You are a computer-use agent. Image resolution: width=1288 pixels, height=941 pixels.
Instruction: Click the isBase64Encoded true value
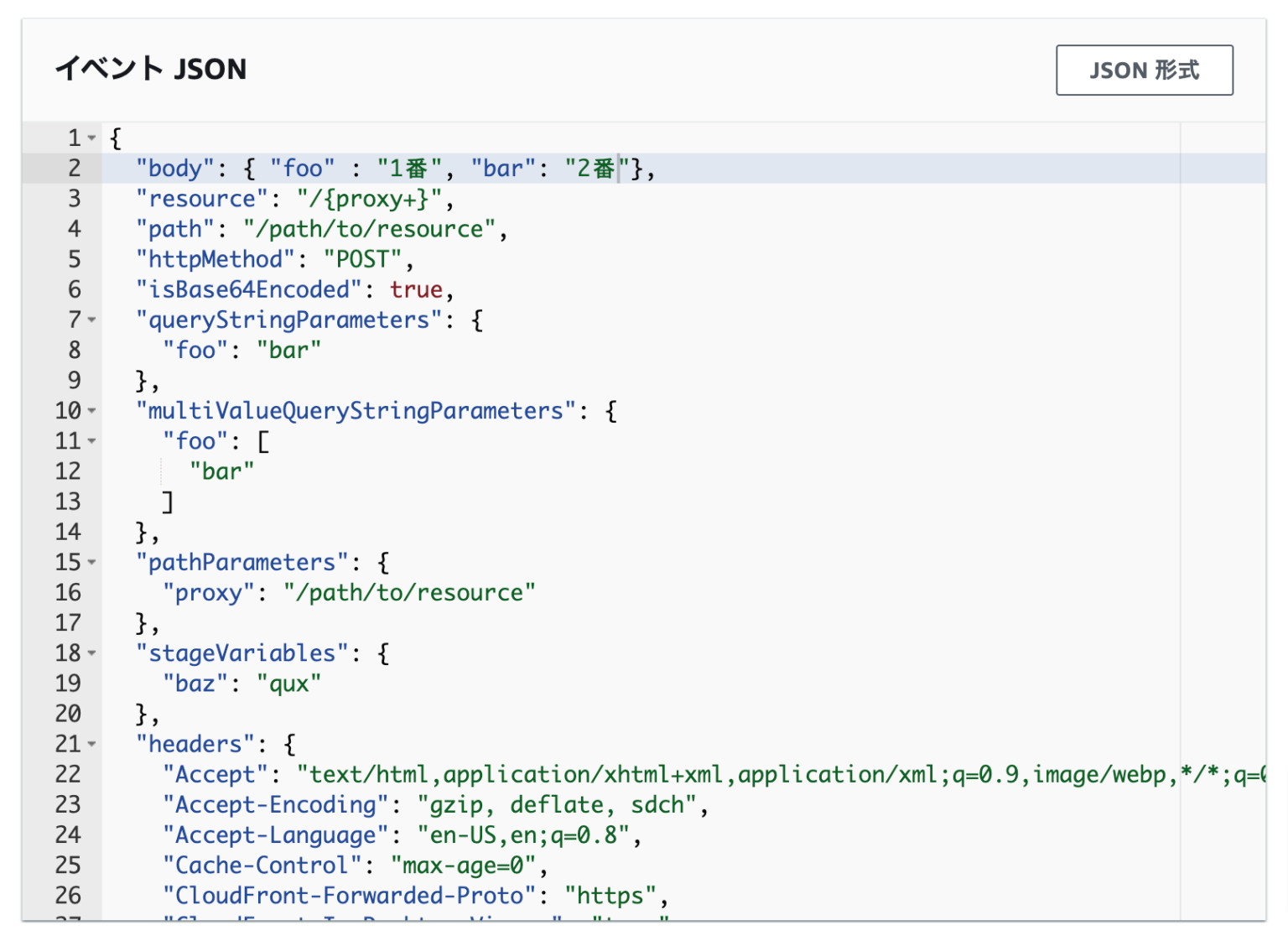(x=416, y=289)
